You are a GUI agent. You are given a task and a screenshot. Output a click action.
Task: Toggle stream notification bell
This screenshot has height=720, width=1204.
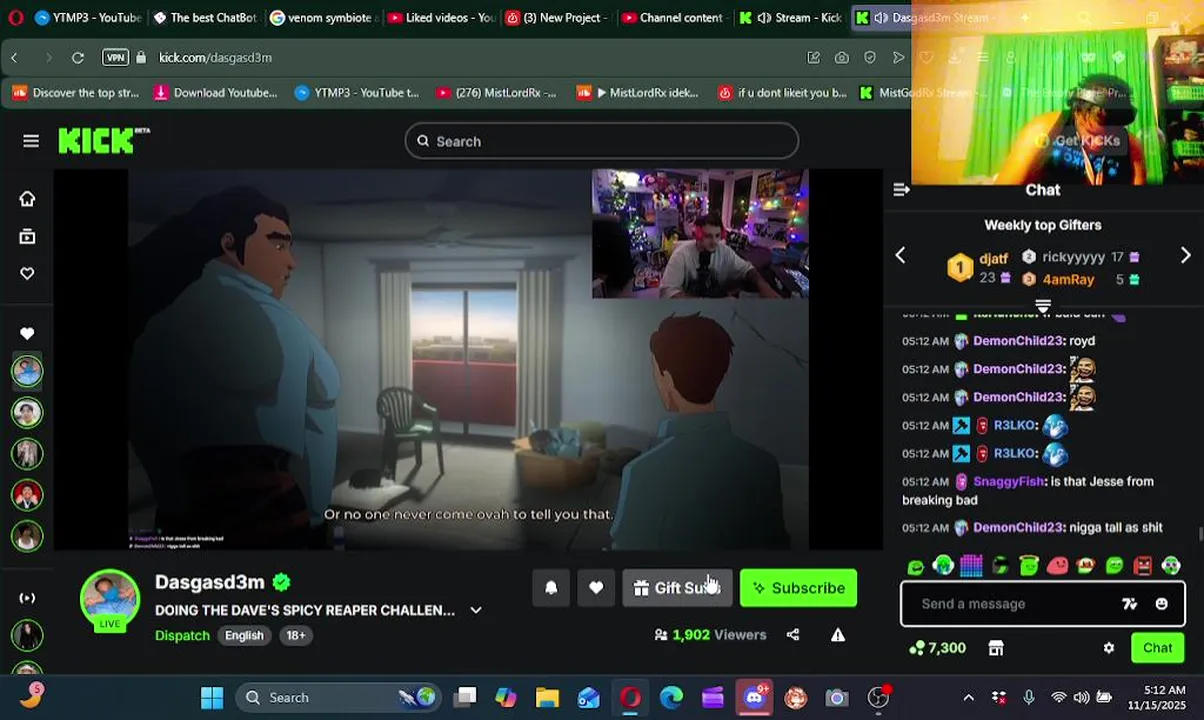551,588
